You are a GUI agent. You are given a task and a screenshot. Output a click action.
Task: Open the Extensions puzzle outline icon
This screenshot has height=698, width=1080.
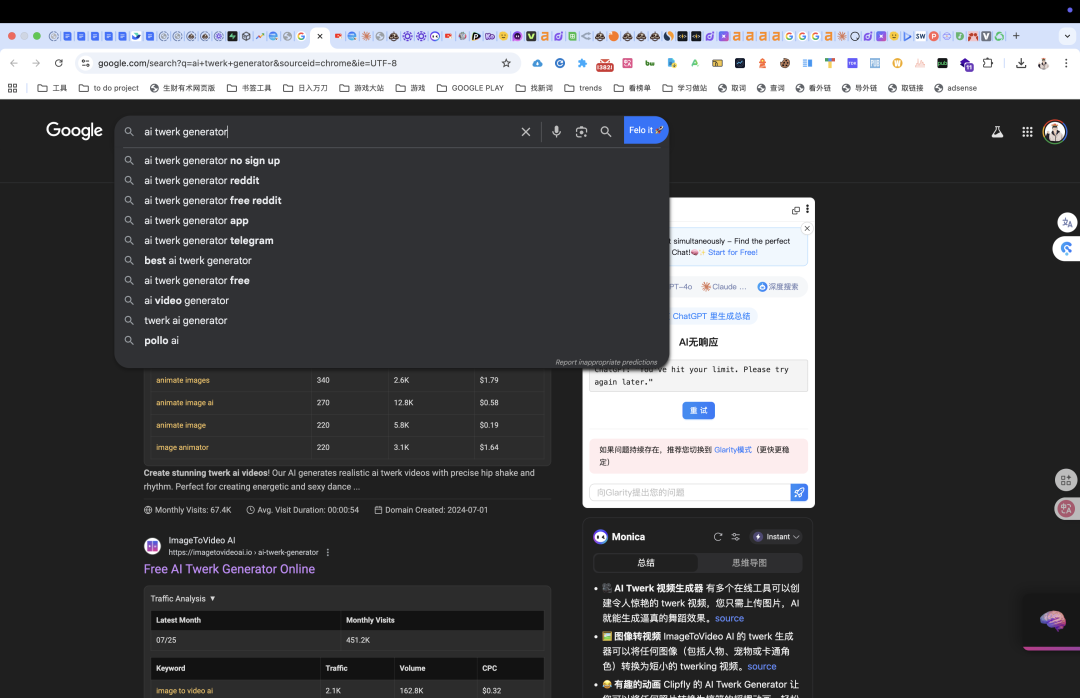click(x=988, y=63)
